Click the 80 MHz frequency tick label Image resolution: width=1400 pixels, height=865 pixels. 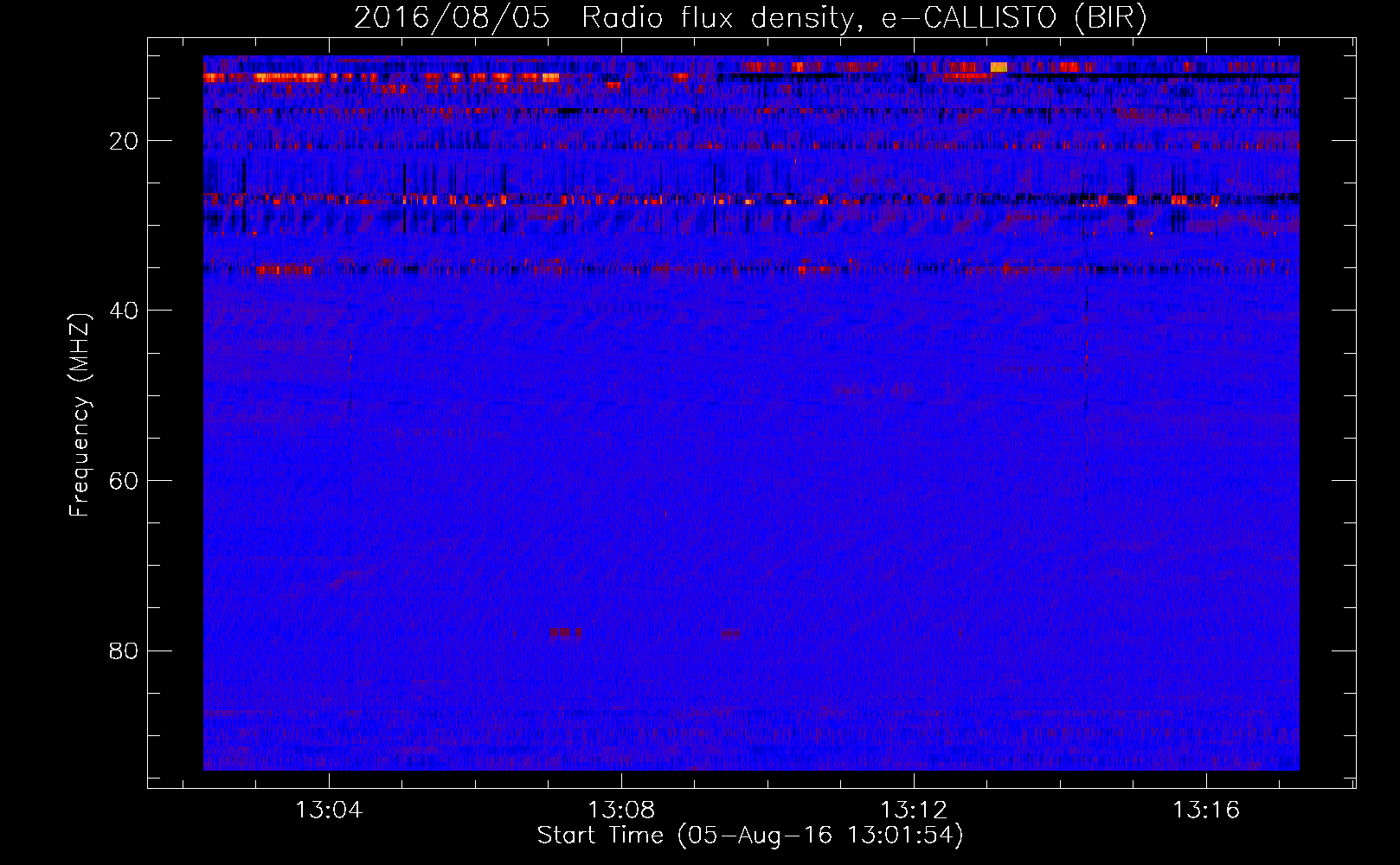[124, 650]
